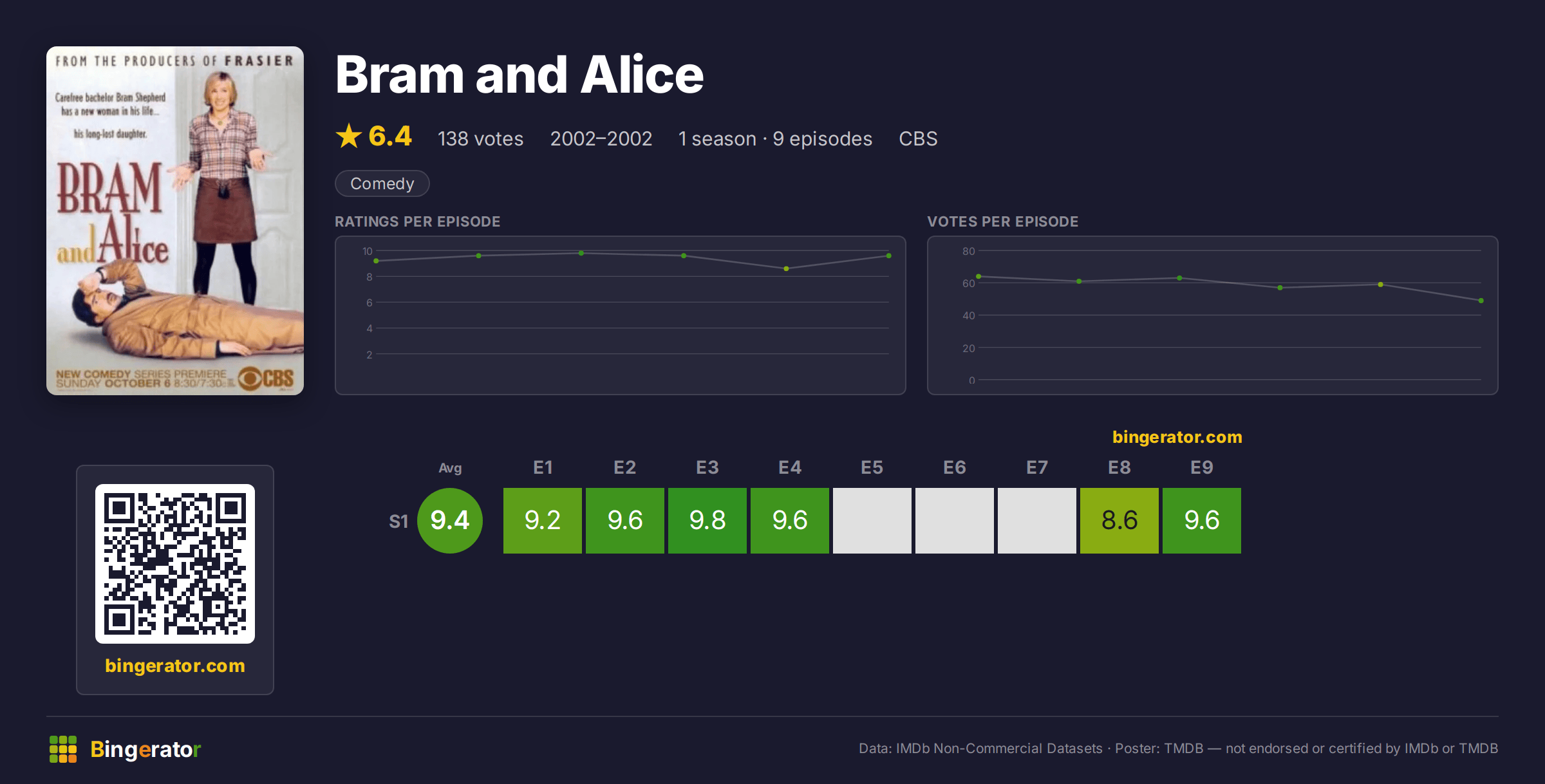Click the empty E7 rating tile

pyautogui.click(x=1037, y=520)
